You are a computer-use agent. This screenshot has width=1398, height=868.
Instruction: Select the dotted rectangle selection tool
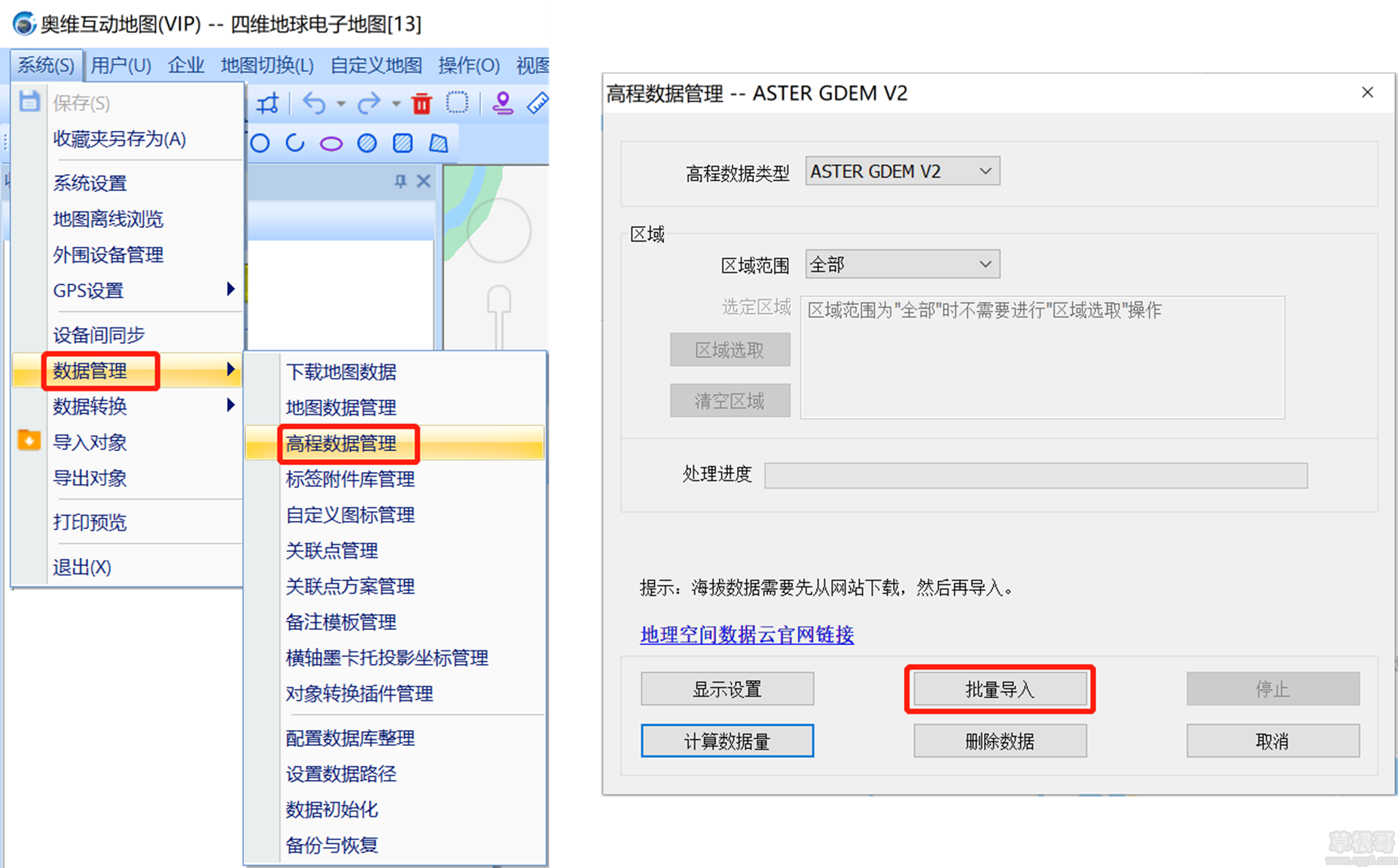[457, 102]
